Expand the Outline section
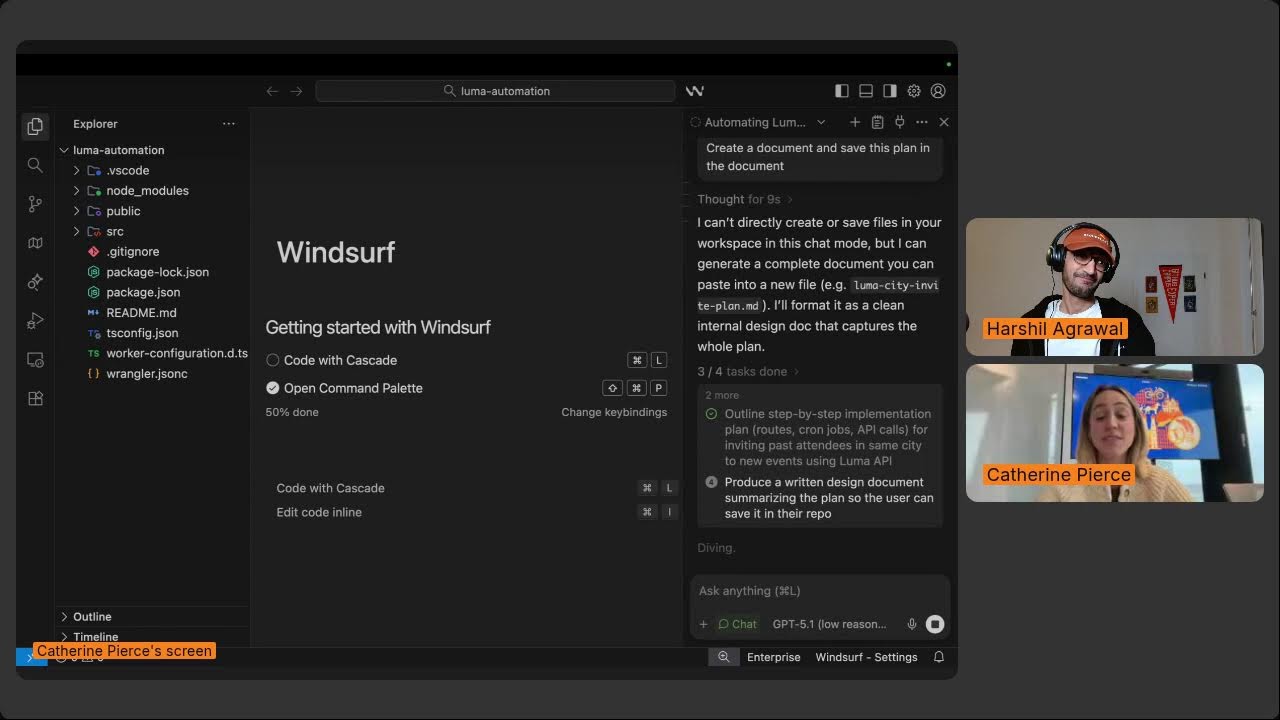This screenshot has height=720, width=1280. 92,617
